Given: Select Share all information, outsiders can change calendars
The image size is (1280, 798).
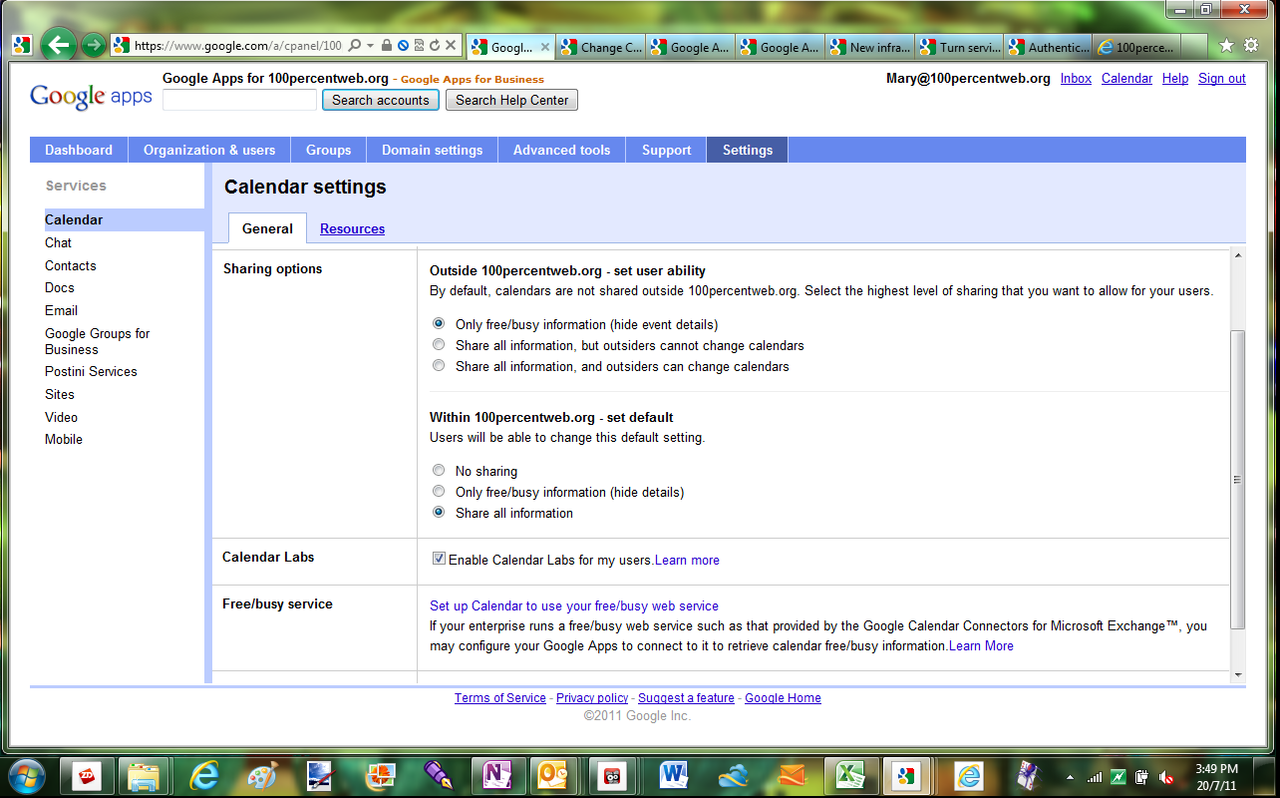Looking at the screenshot, I should click(439, 366).
